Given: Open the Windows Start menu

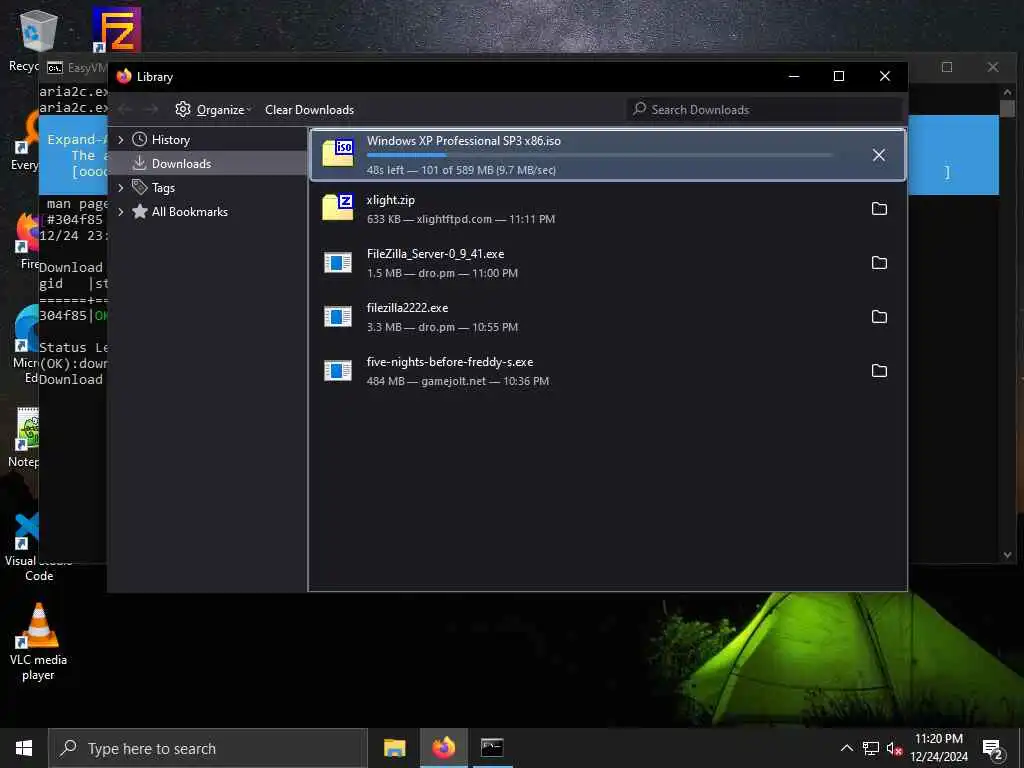Looking at the screenshot, I should pyautogui.click(x=24, y=748).
